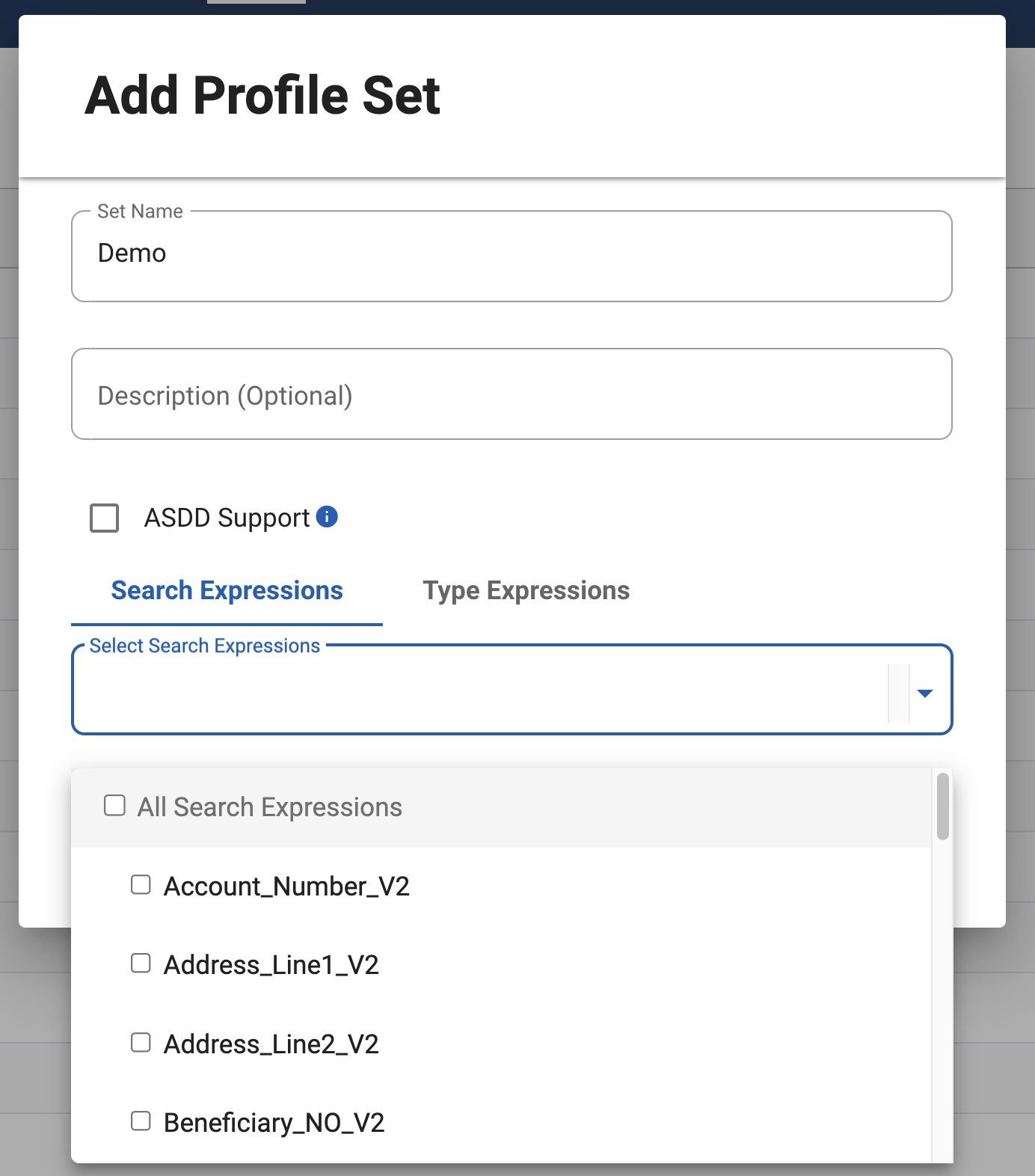Choose the Account_Number_V2 option text

pyautogui.click(x=286, y=886)
